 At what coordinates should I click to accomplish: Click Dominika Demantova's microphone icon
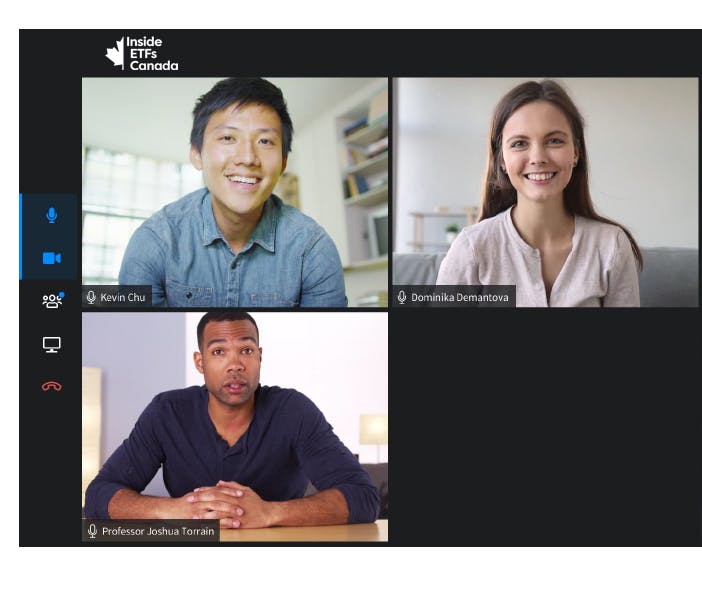click(x=402, y=297)
